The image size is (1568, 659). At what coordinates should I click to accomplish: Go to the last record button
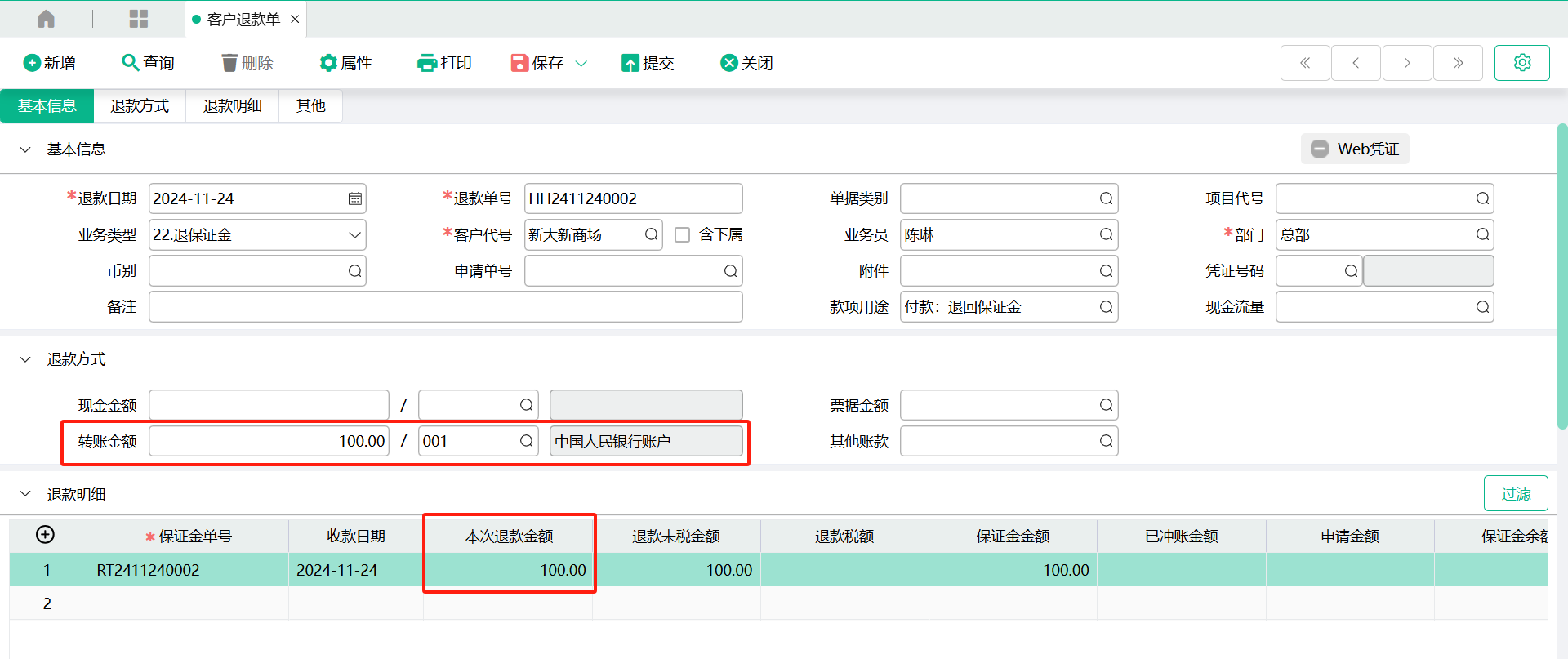pos(1458,63)
